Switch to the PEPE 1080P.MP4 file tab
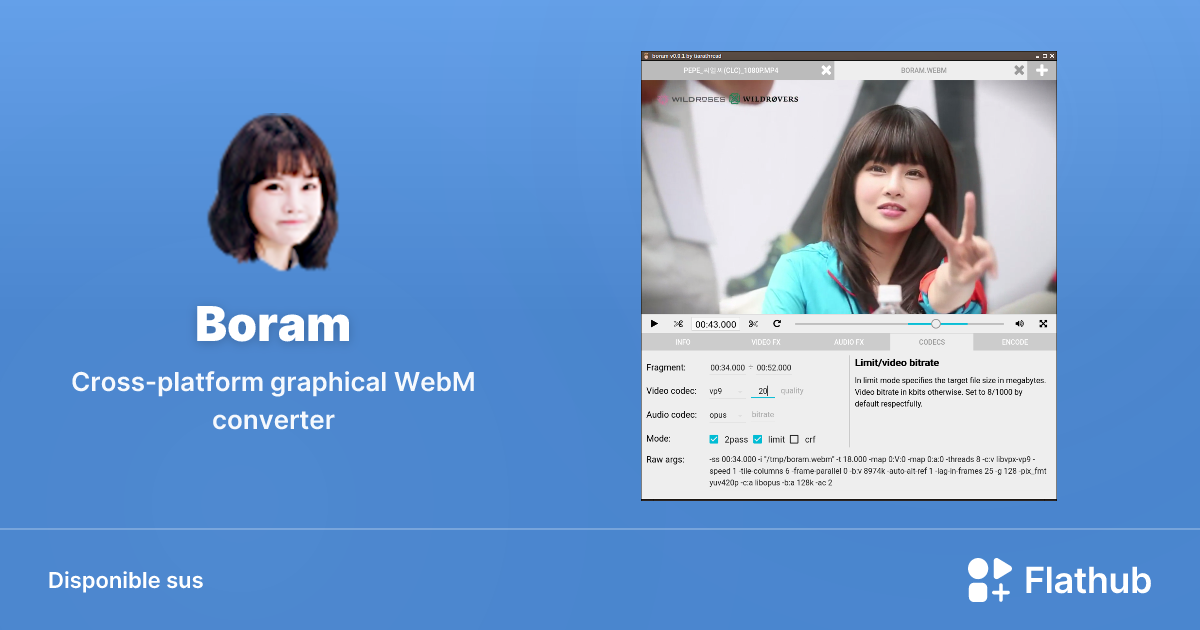Viewport: 1200px width, 630px height. click(x=731, y=71)
